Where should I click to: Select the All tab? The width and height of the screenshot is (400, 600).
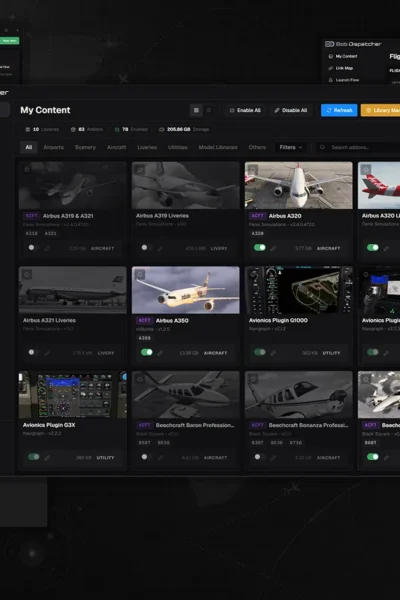[29, 147]
